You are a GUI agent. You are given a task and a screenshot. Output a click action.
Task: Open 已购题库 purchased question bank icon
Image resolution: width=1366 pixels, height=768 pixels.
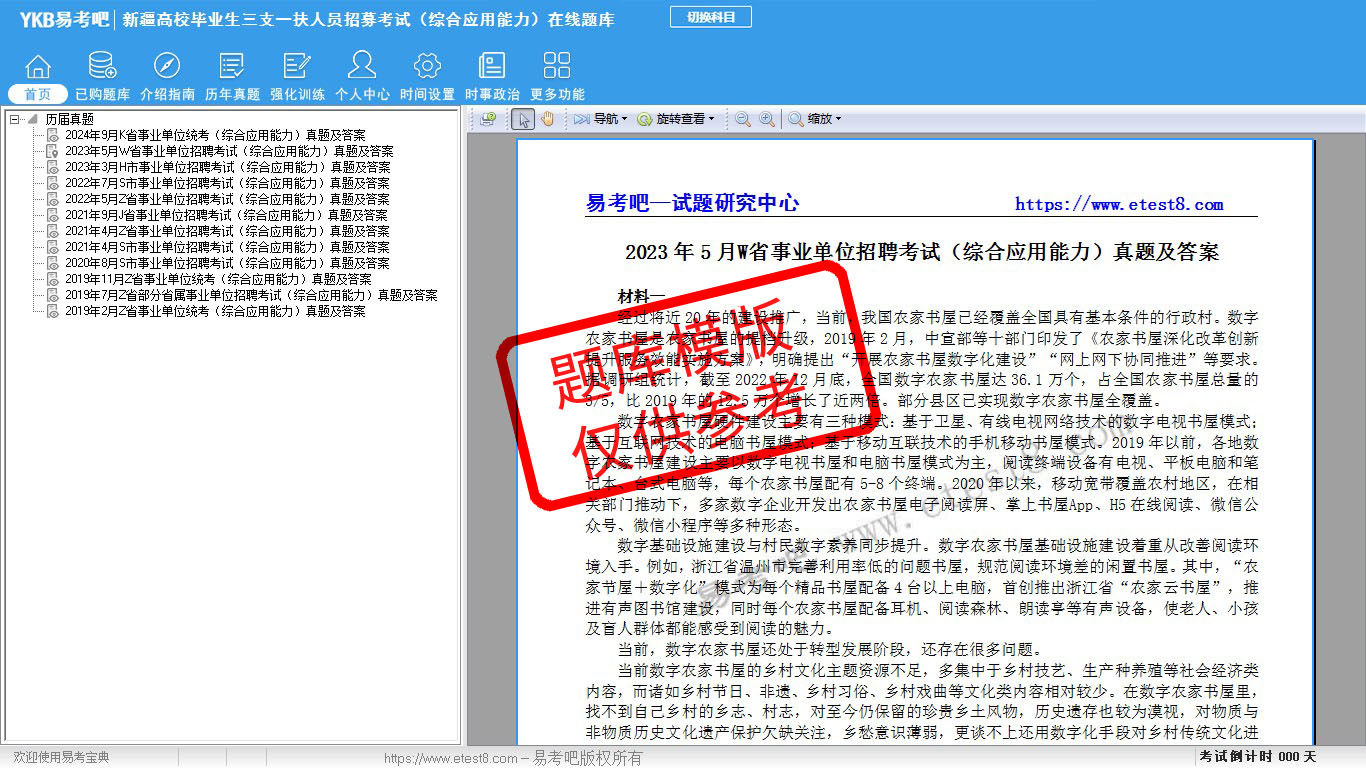pos(102,67)
